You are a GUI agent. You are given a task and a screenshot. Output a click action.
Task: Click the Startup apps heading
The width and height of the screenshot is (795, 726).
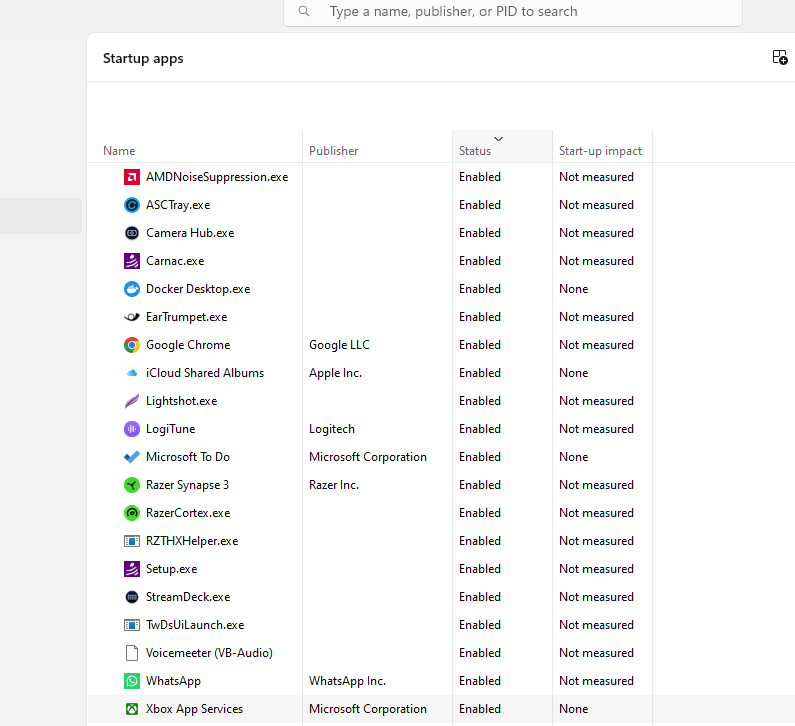(143, 58)
